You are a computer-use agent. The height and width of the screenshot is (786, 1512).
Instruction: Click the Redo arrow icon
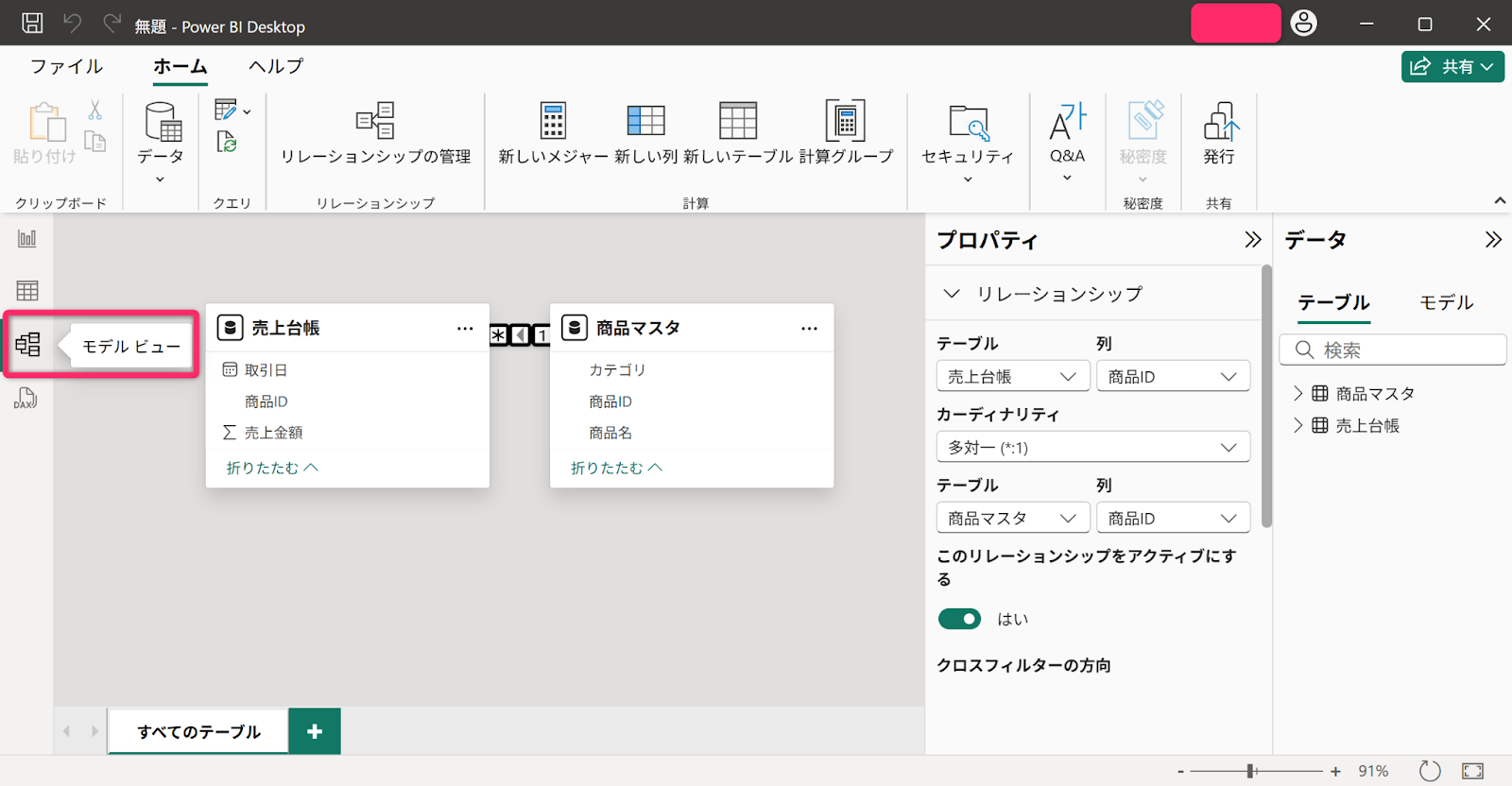click(112, 23)
